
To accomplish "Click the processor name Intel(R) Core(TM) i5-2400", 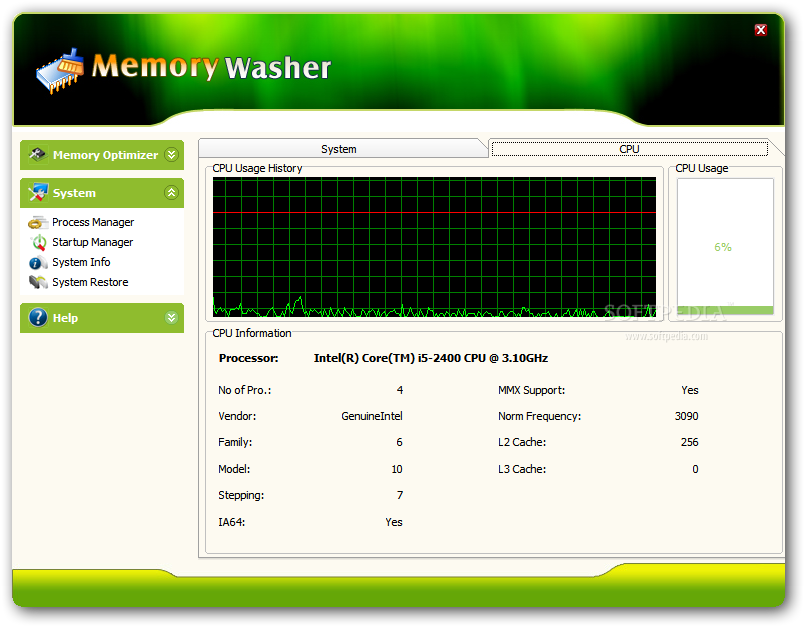I will coord(431,358).
